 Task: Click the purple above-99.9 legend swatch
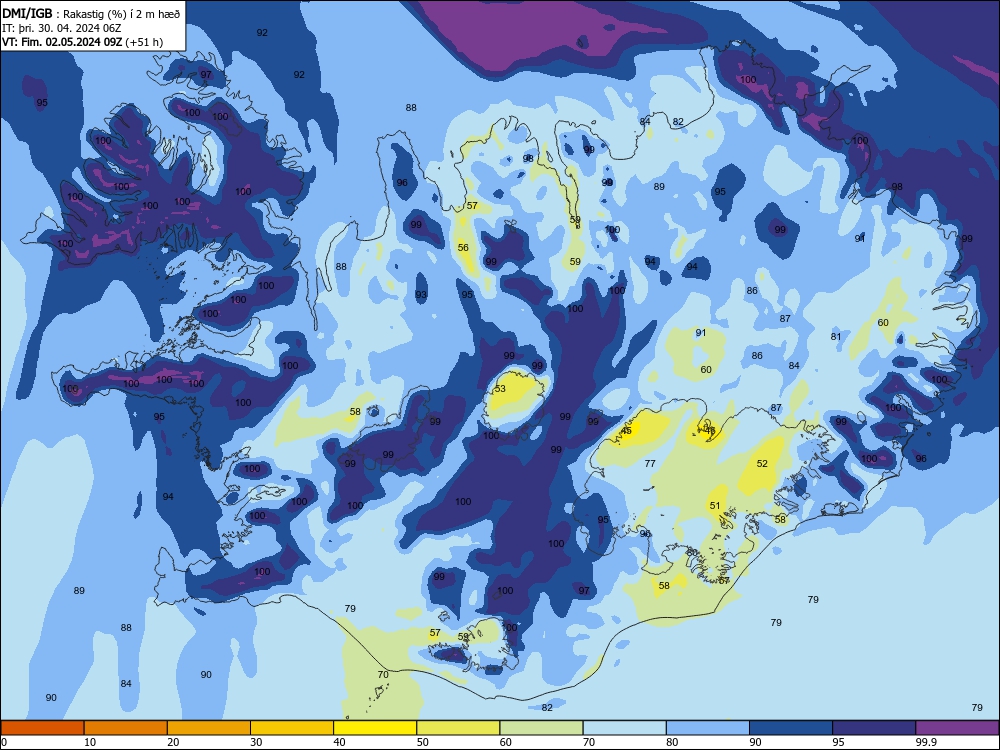tap(957, 728)
